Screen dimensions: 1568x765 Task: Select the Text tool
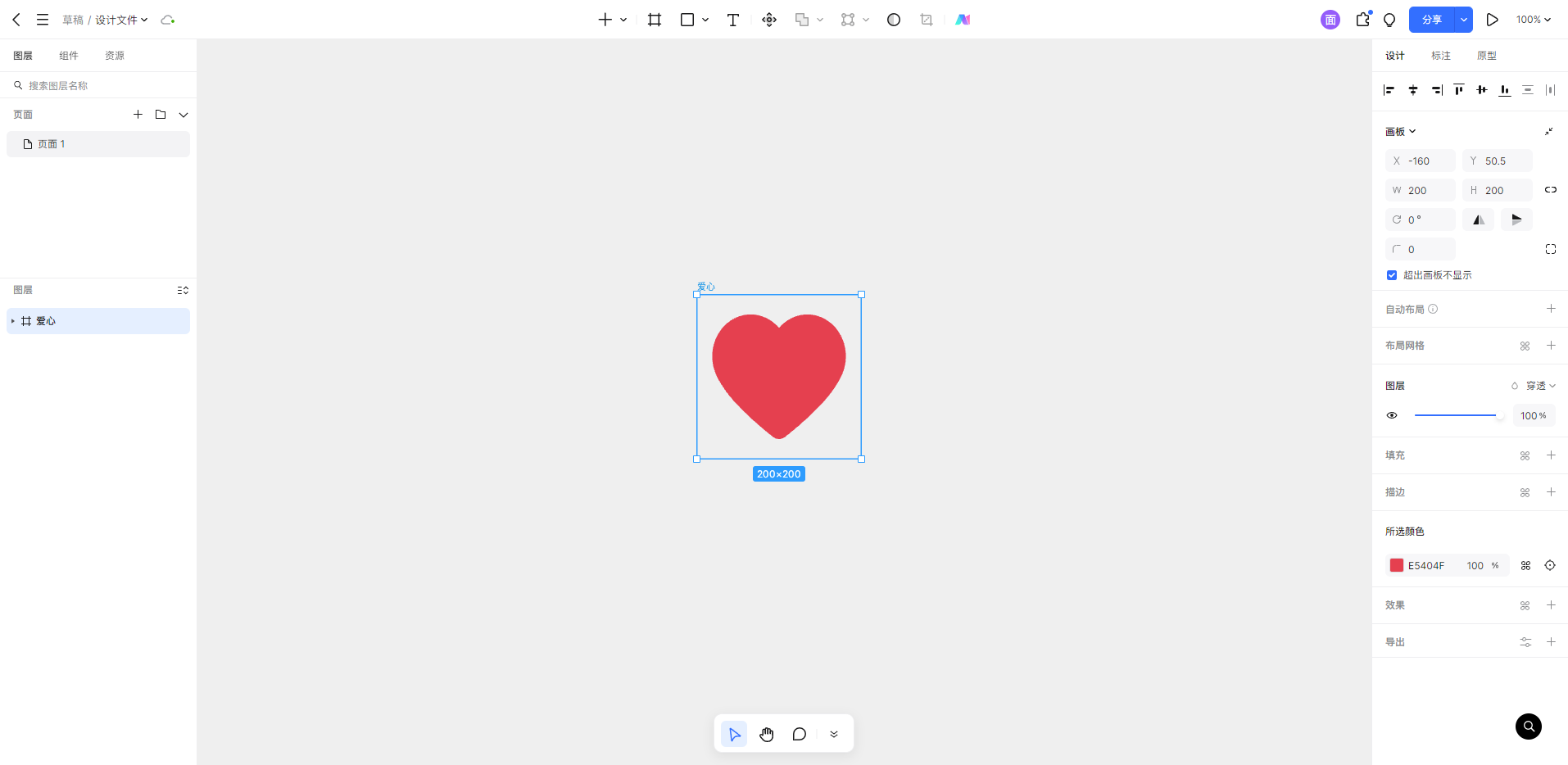coord(733,20)
